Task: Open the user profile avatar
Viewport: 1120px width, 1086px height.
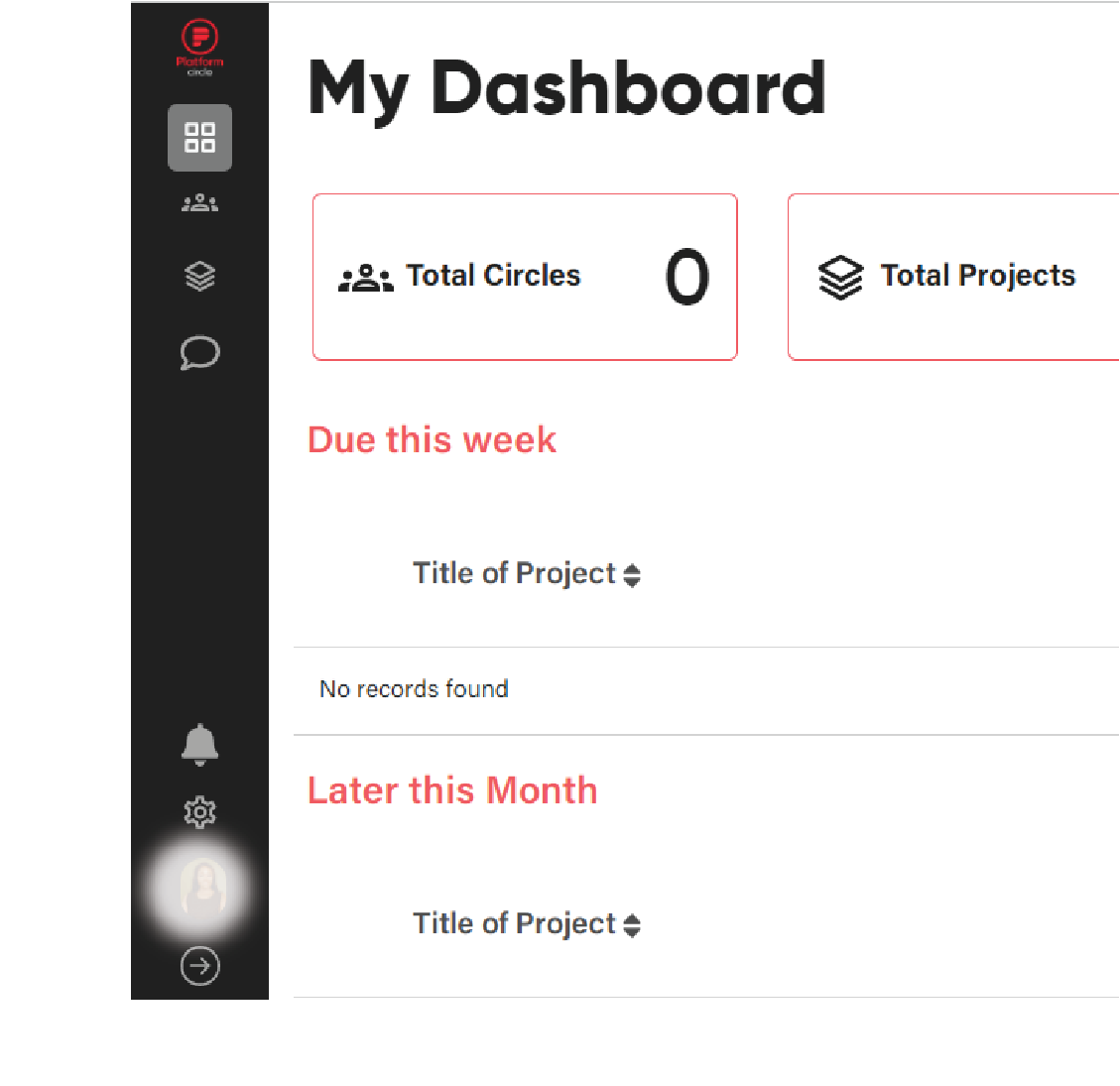Action: click(202, 889)
